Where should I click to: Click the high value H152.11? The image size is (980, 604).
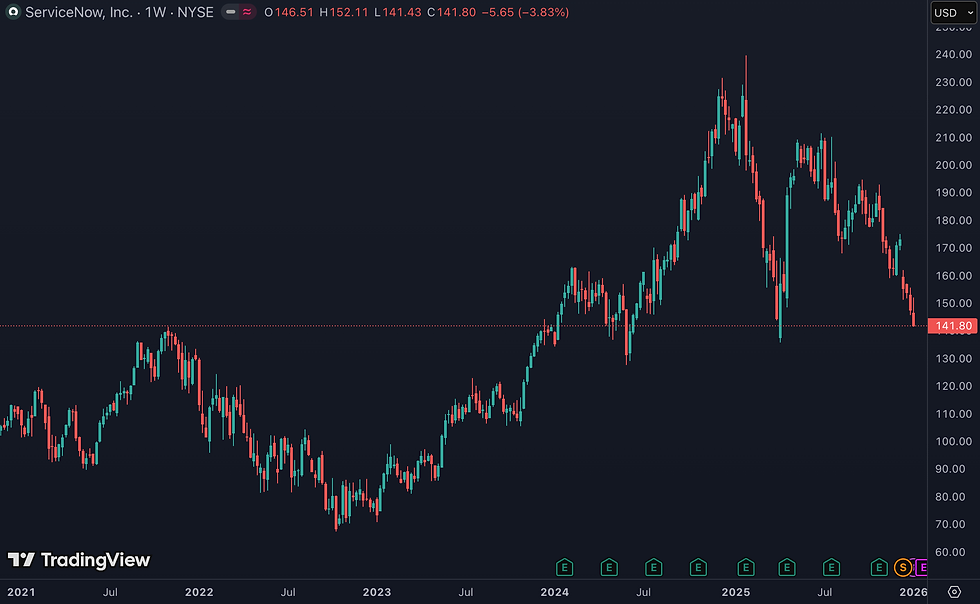click(344, 13)
